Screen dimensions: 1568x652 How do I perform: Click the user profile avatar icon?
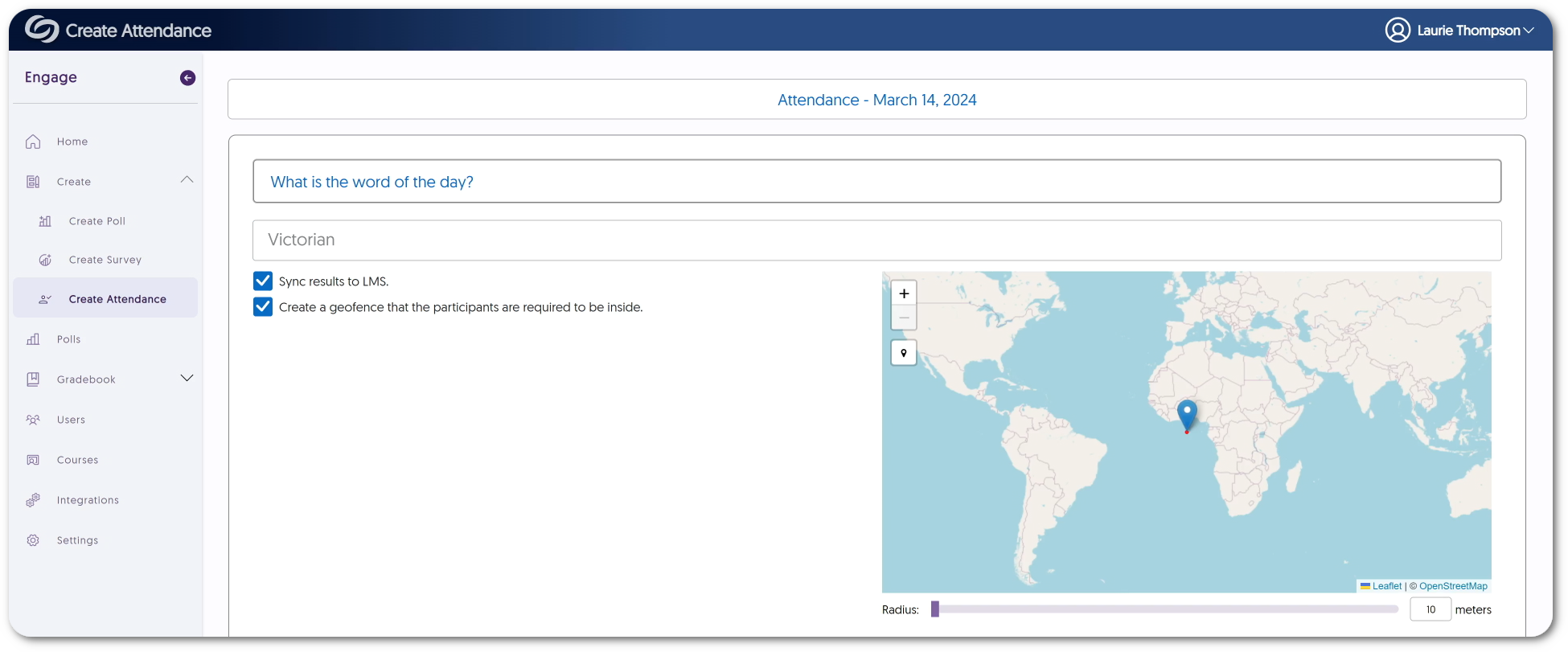click(x=1398, y=31)
